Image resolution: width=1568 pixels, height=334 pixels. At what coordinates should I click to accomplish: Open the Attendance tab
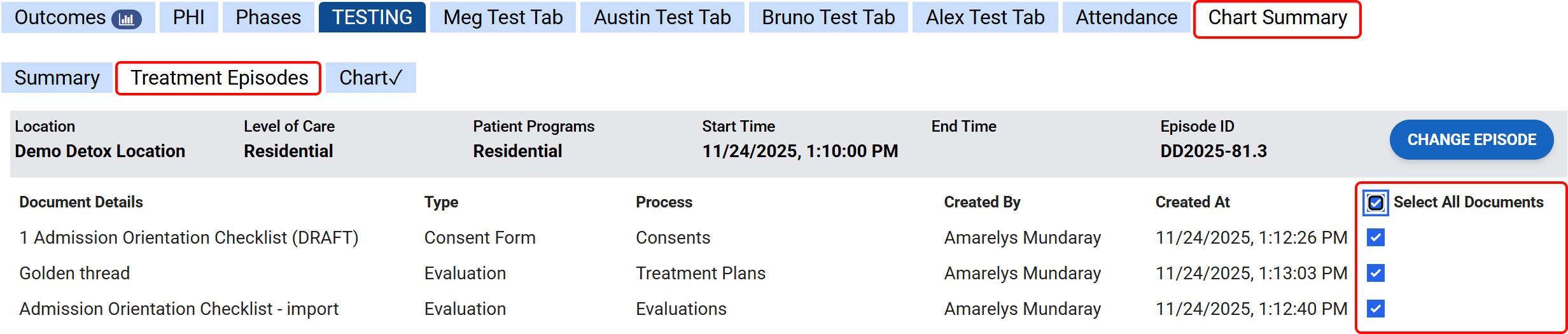click(x=1126, y=18)
